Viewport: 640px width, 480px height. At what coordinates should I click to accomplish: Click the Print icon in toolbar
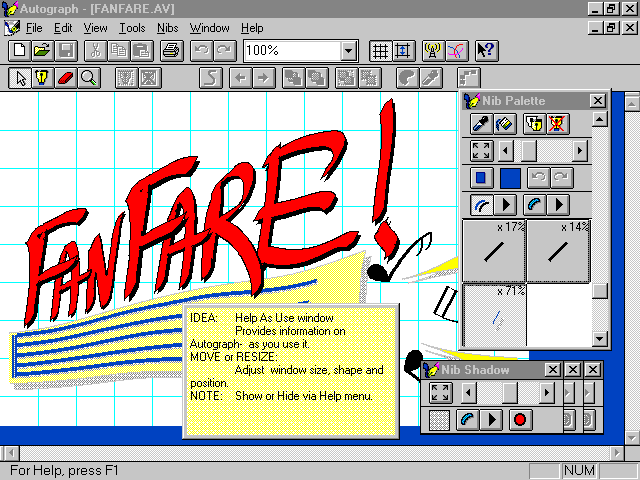(171, 50)
